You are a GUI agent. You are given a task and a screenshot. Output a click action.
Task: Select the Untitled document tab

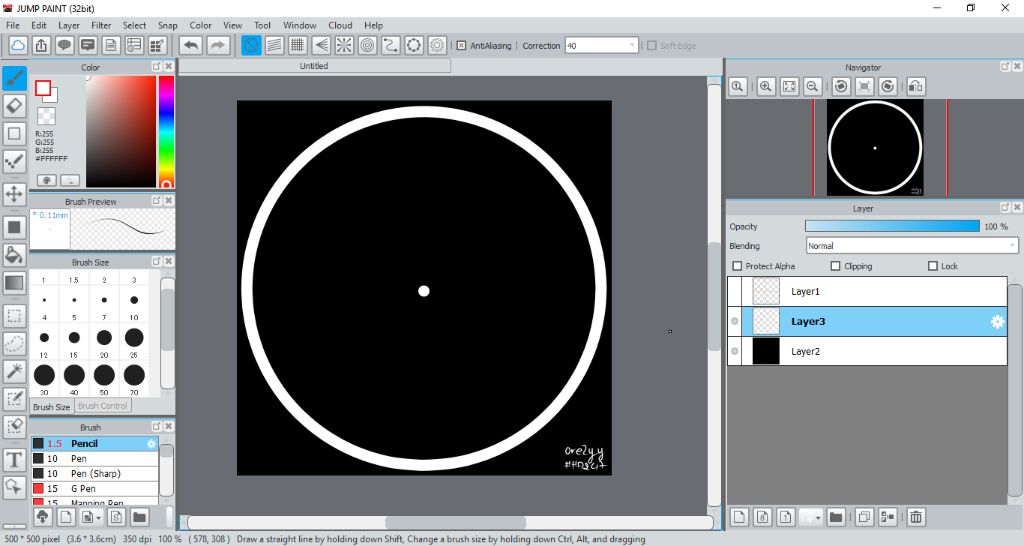click(314, 66)
